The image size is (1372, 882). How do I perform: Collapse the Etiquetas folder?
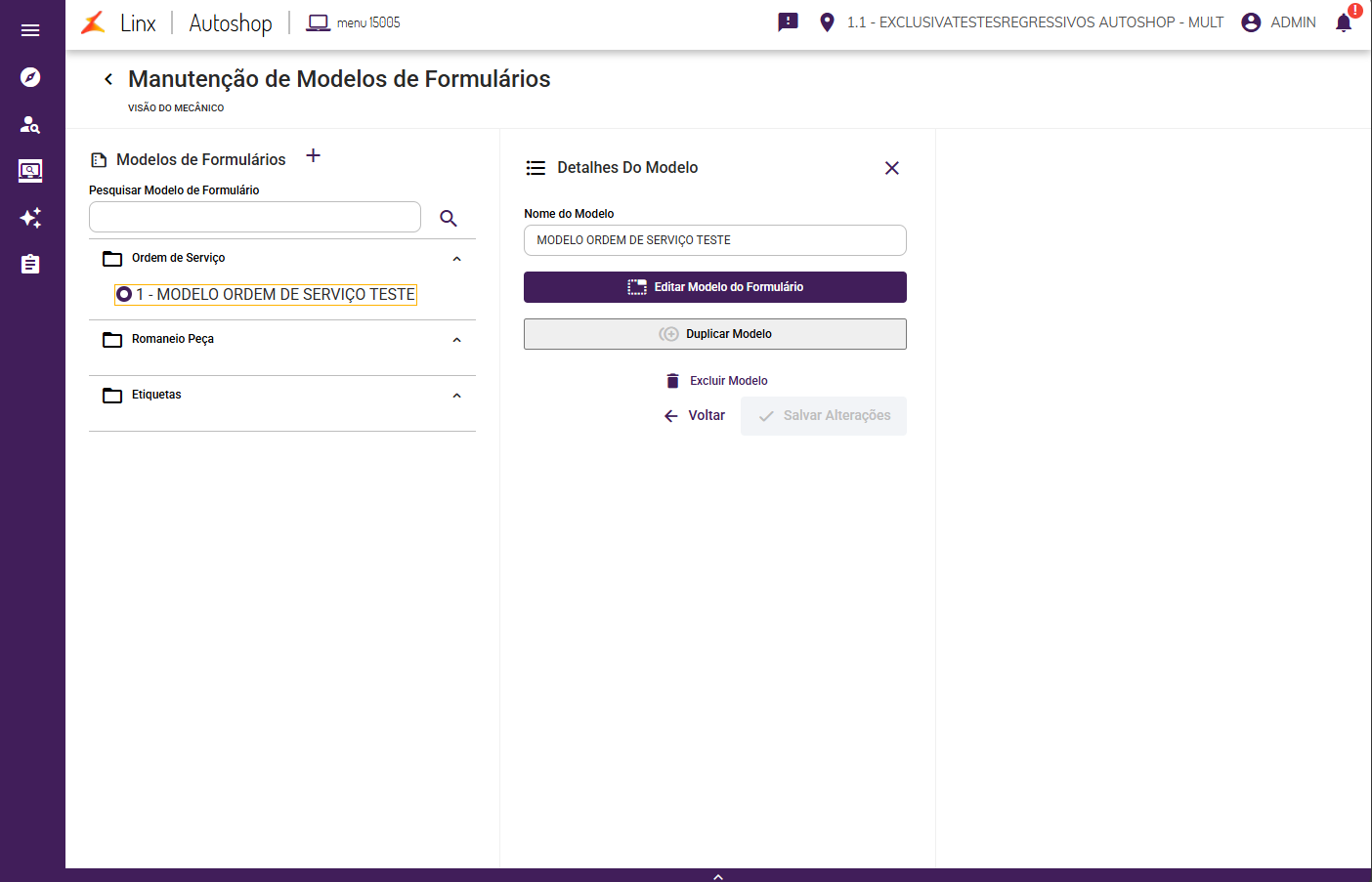coord(456,396)
